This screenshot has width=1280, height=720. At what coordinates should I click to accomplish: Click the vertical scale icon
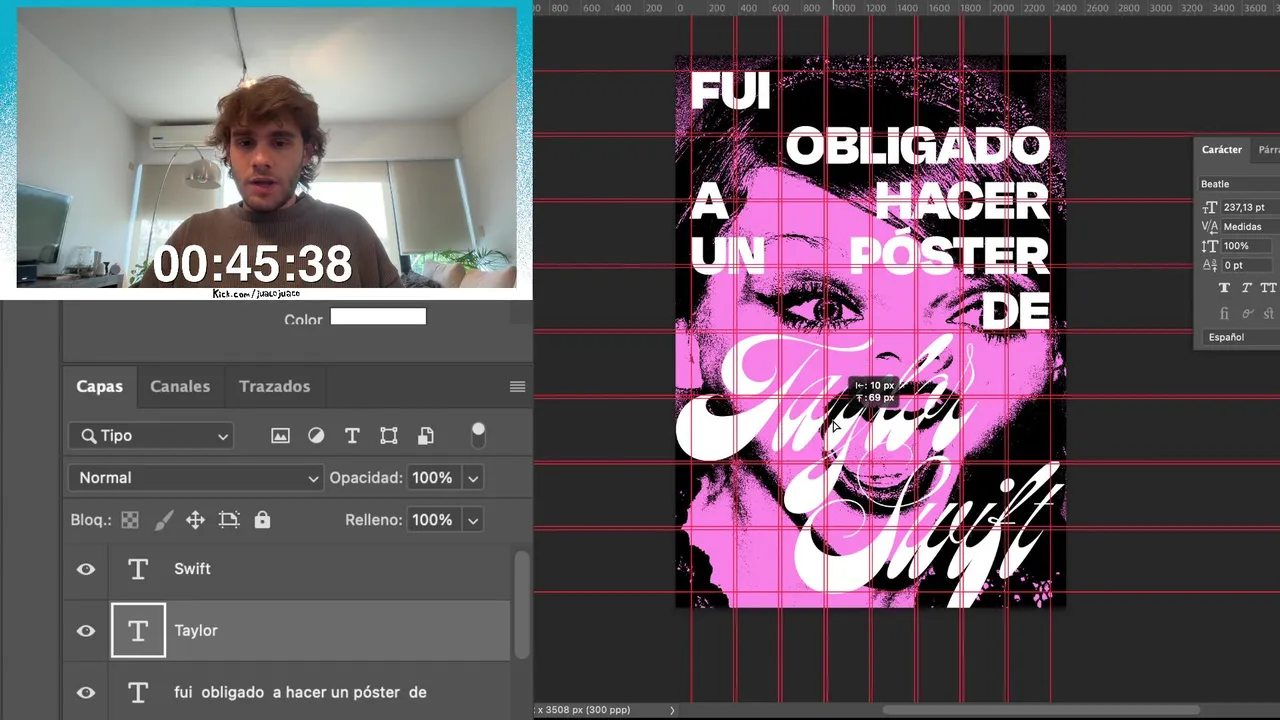[1209, 246]
